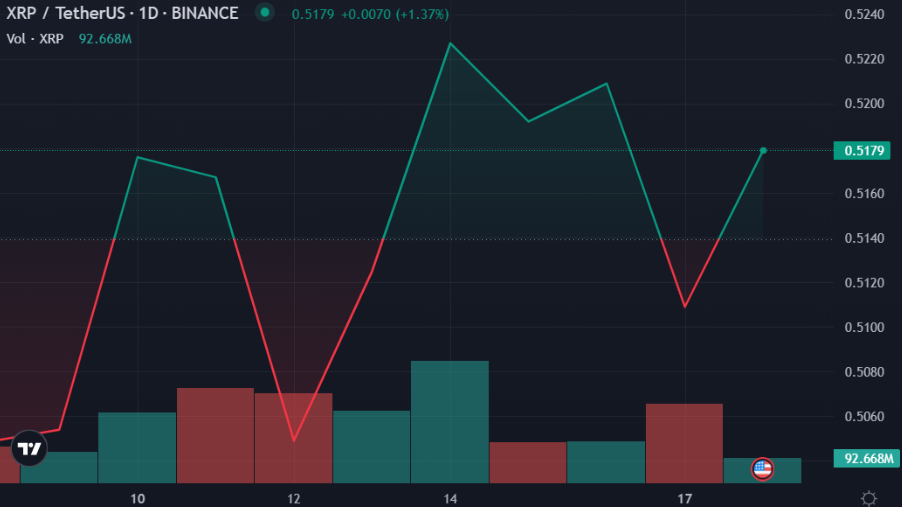Viewport: 902px width, 507px height.
Task: Click the 0.5179 last price in header
Action: click(312, 14)
